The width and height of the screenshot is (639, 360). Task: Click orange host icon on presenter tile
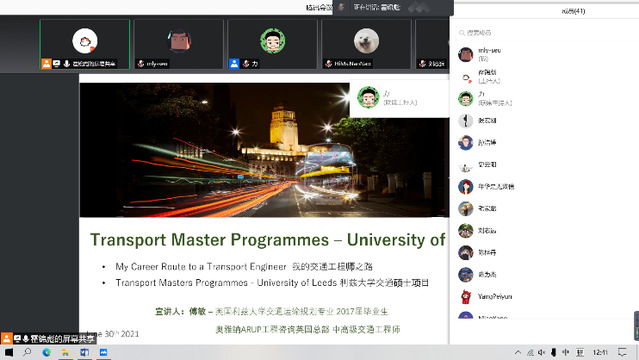point(46,64)
